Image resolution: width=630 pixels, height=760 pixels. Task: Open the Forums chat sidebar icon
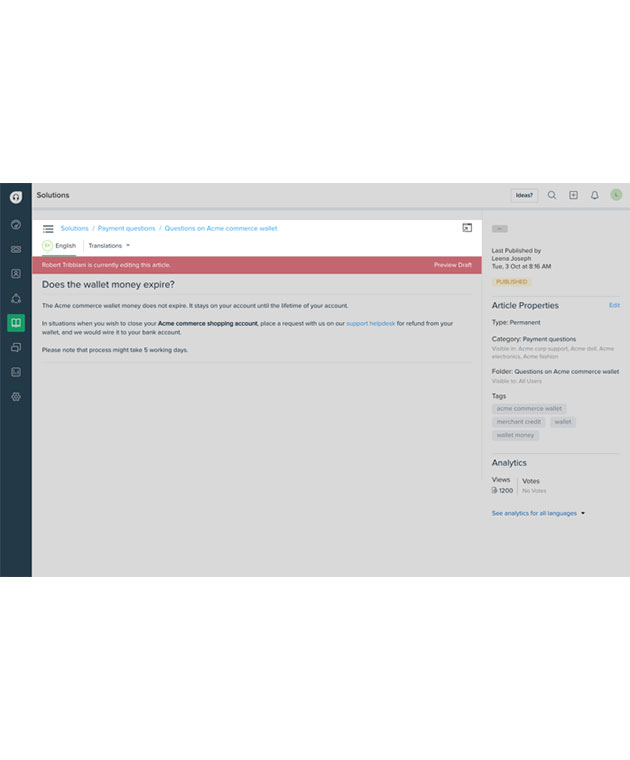[x=16, y=348]
